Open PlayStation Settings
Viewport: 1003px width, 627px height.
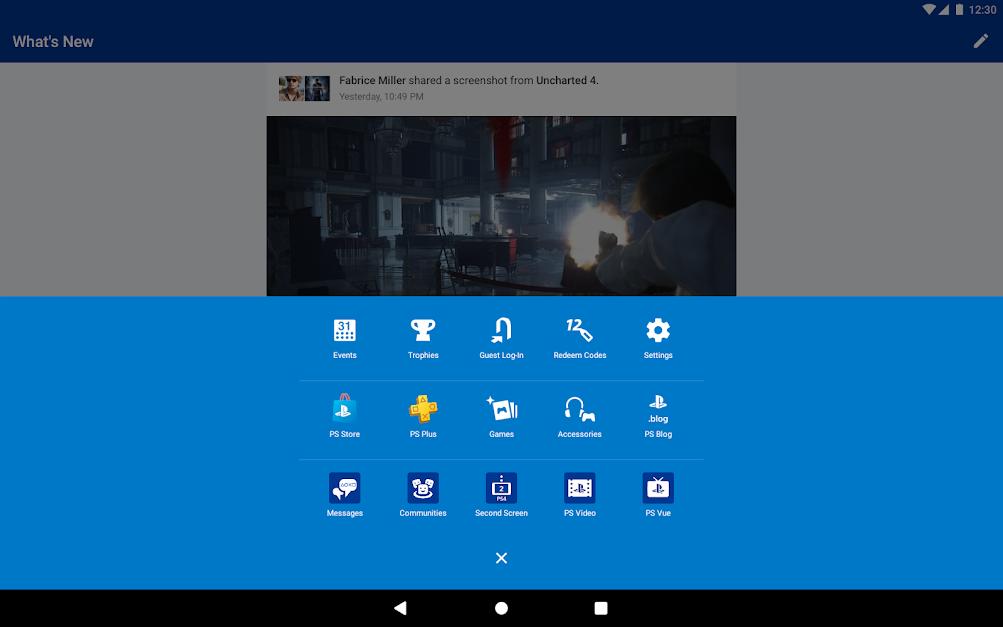tap(657, 333)
